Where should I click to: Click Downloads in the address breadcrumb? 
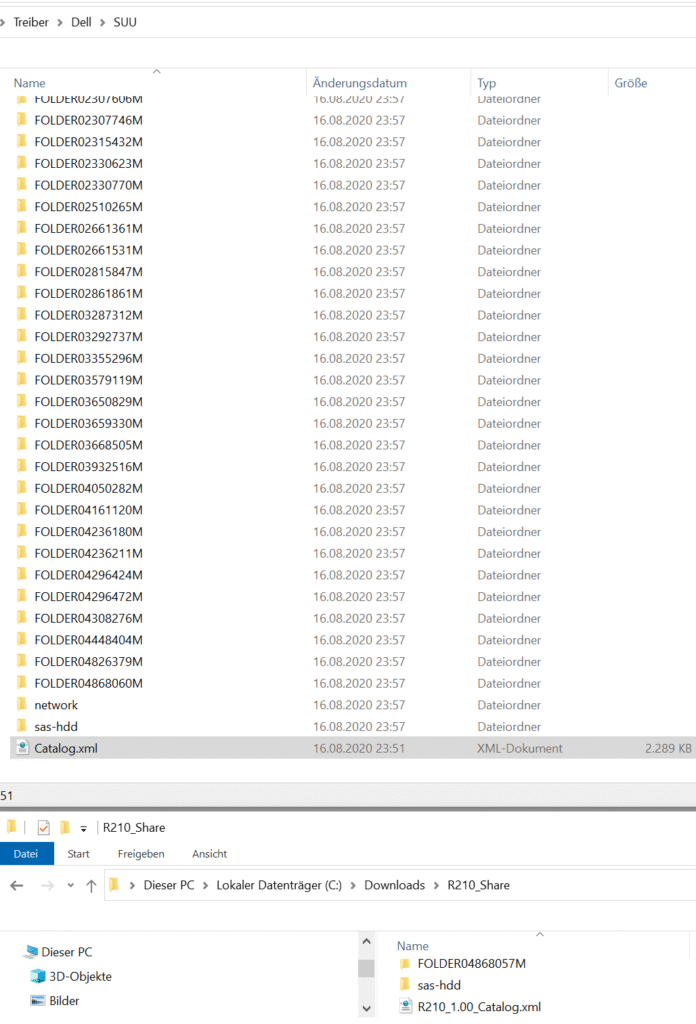point(394,885)
